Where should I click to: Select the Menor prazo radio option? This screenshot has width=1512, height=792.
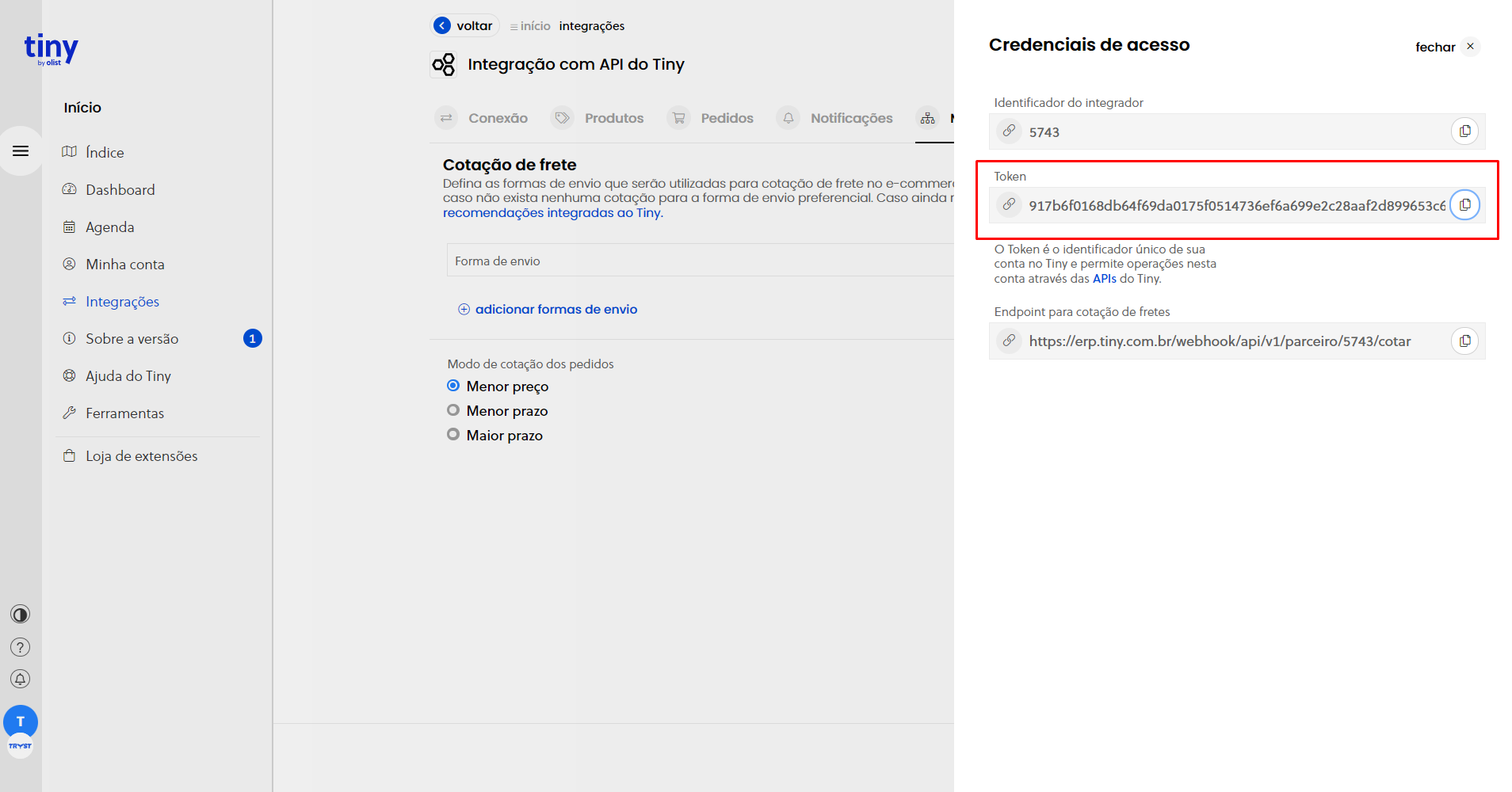point(453,410)
